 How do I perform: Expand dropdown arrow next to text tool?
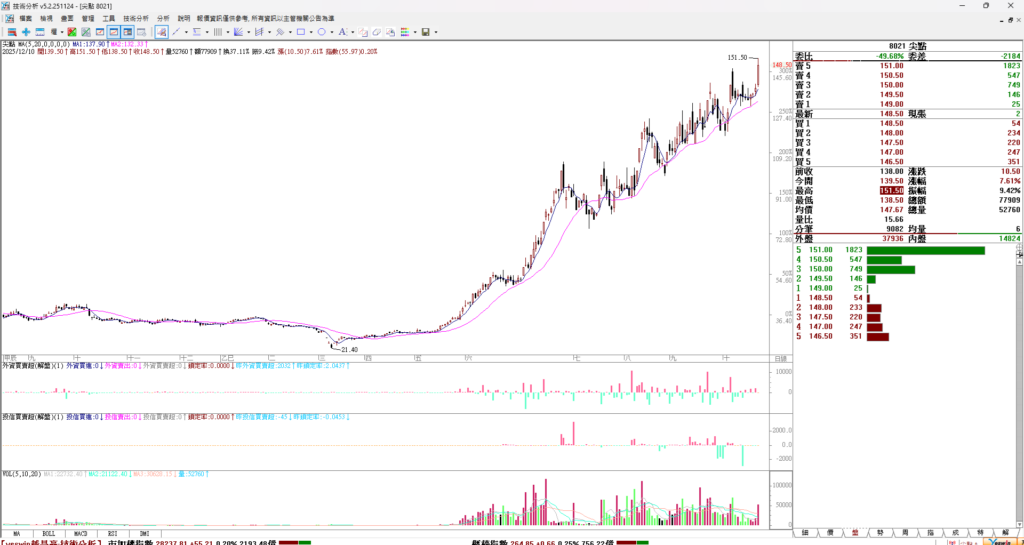353,32
